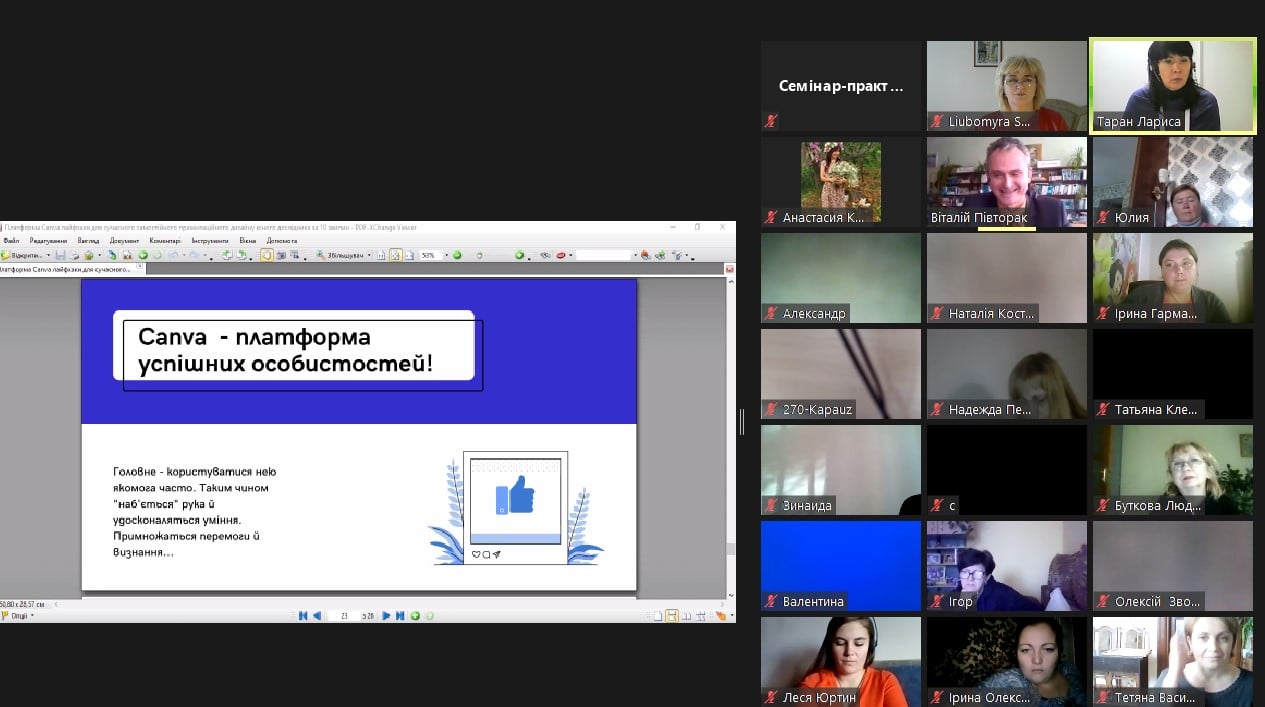Select Юлия participant video tile
The image size is (1265, 707).
(1173, 182)
